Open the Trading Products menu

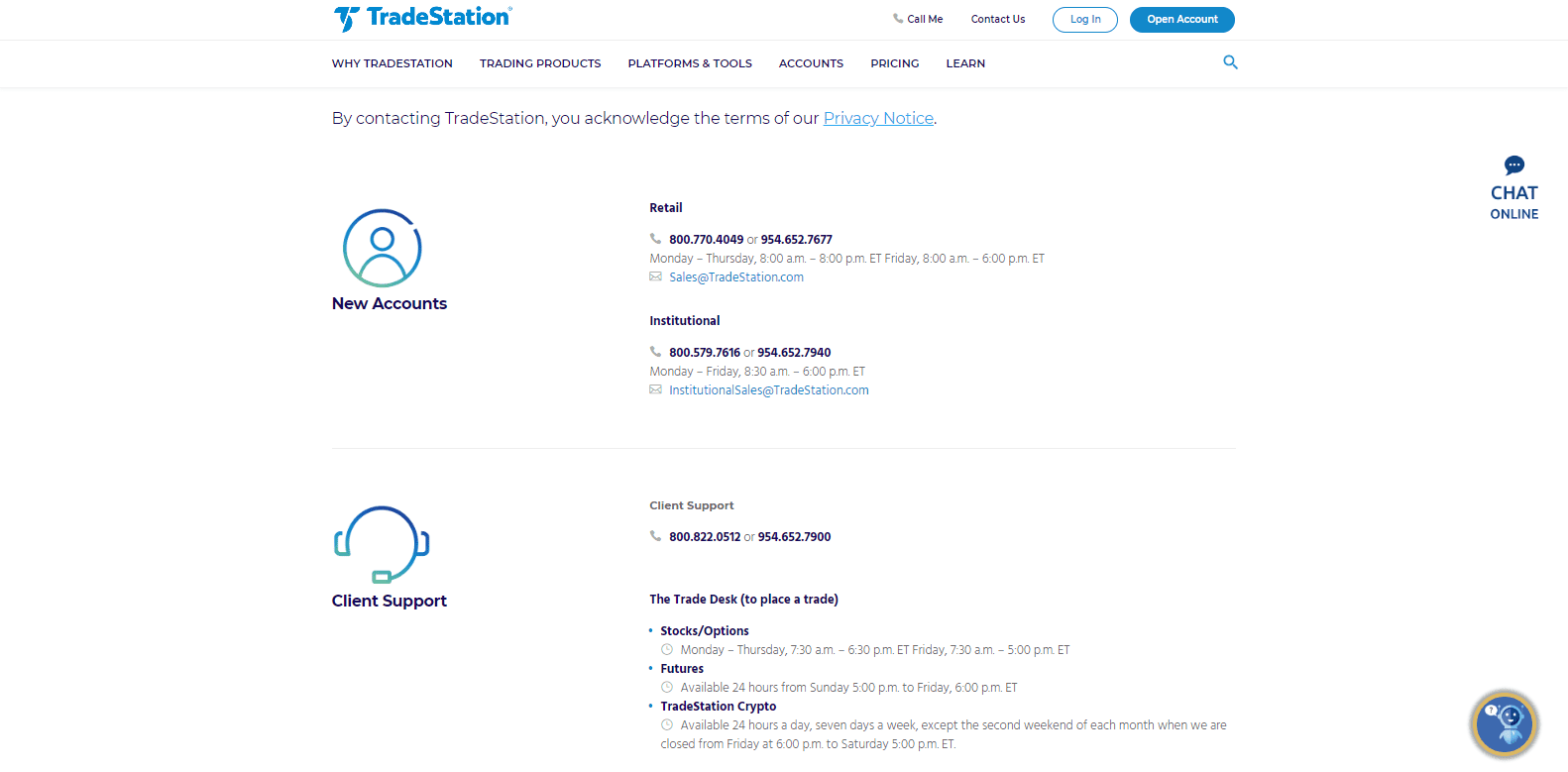tap(540, 63)
